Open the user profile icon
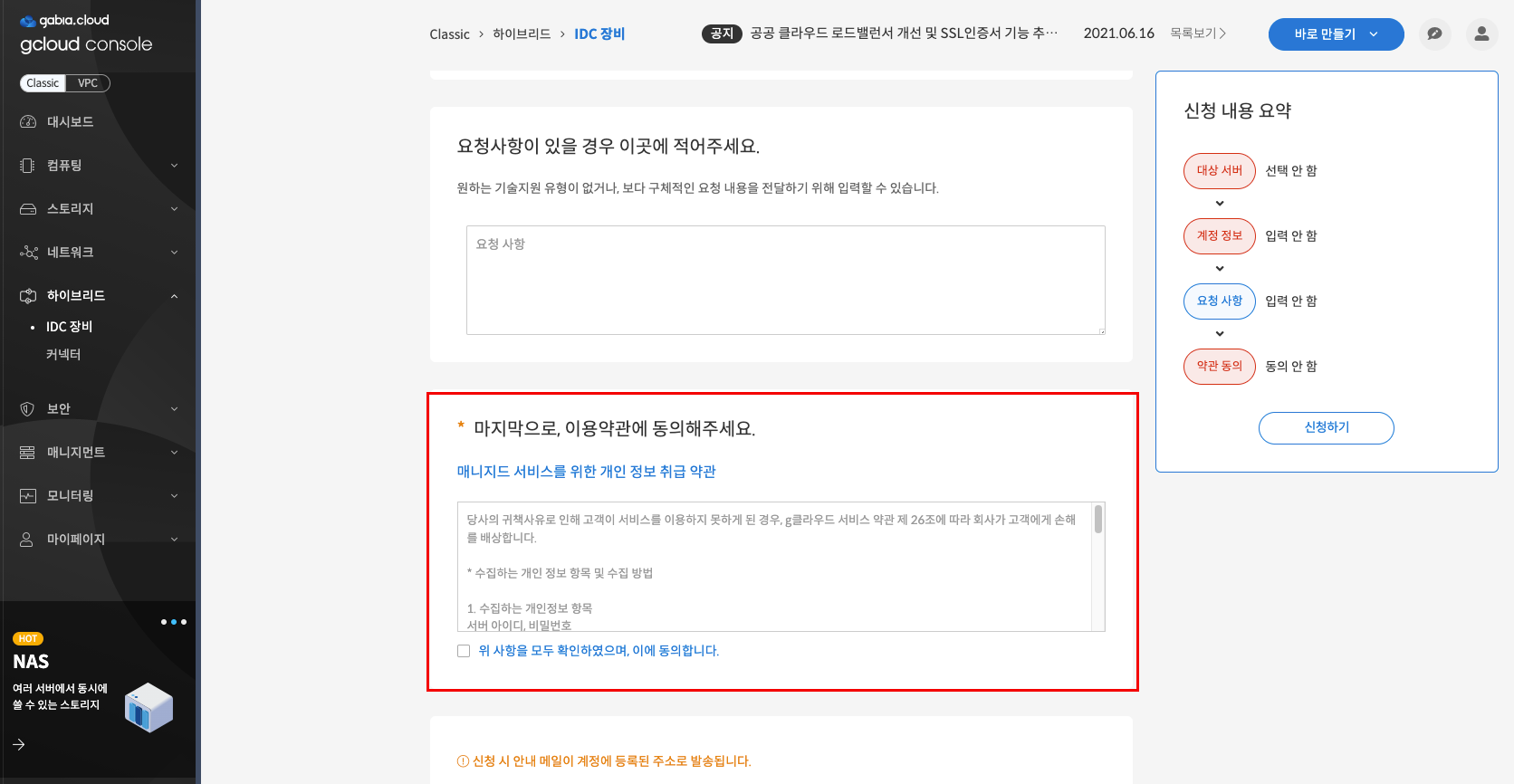This screenshot has height=784, width=1514. click(1481, 34)
